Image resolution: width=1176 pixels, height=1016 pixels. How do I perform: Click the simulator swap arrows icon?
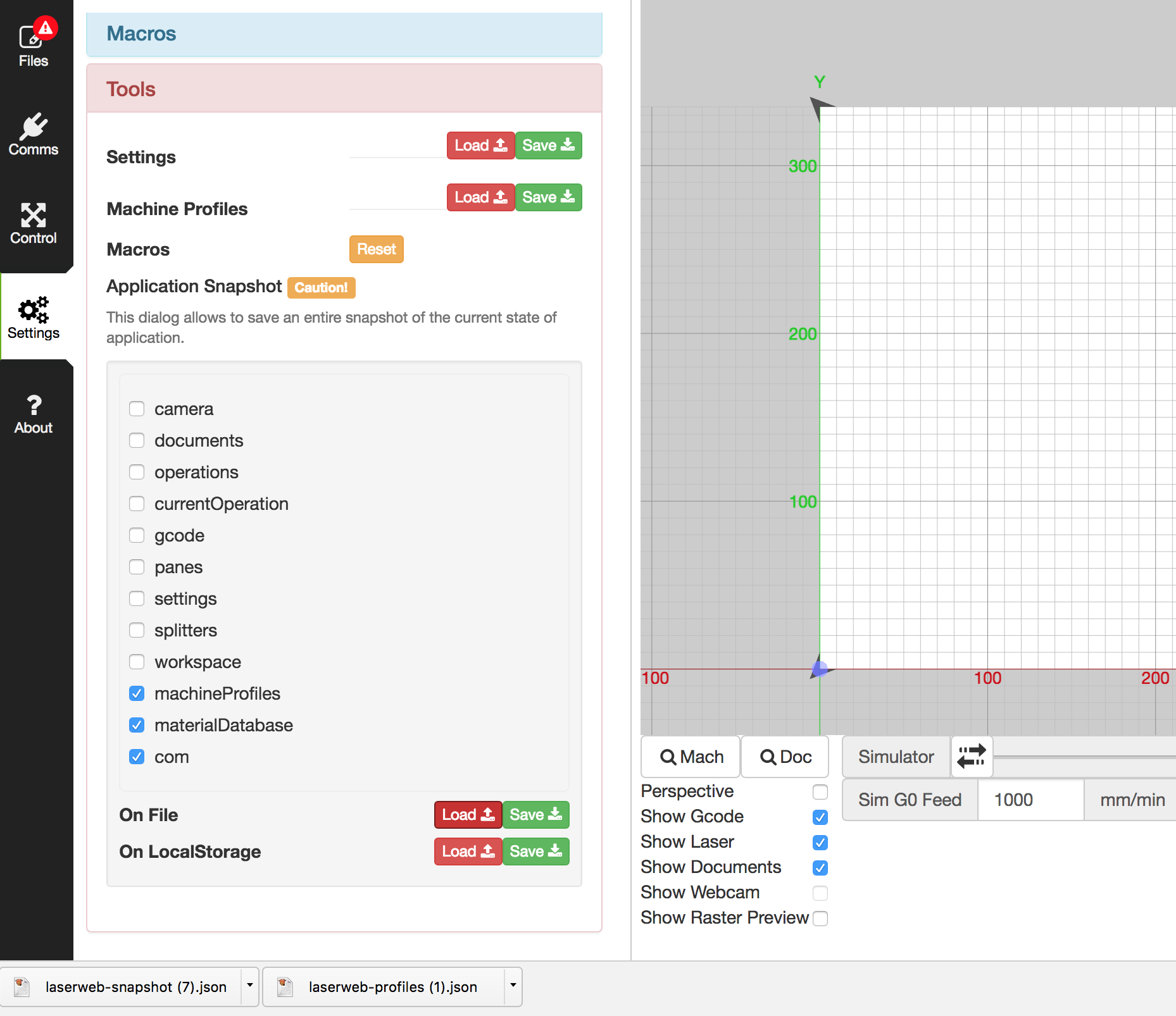pos(972,757)
